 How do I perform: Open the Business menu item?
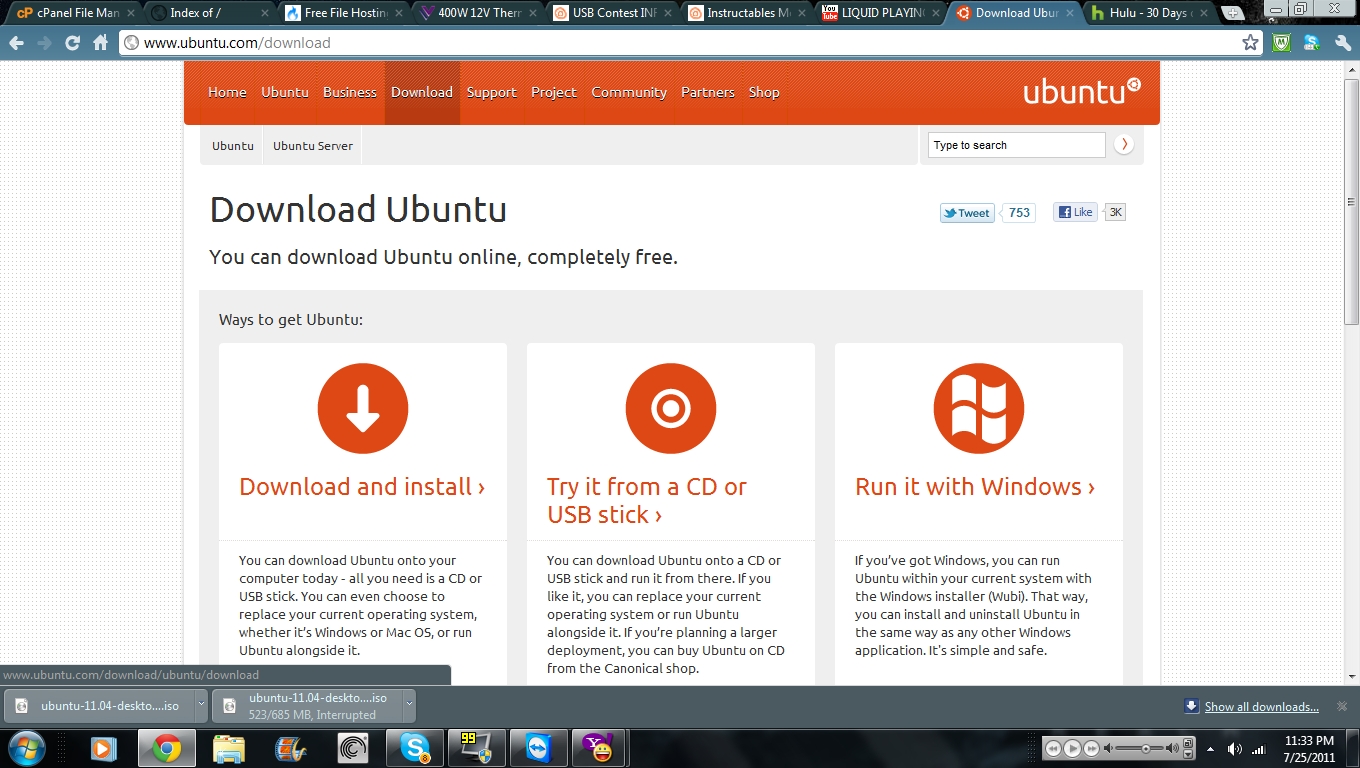(x=350, y=92)
